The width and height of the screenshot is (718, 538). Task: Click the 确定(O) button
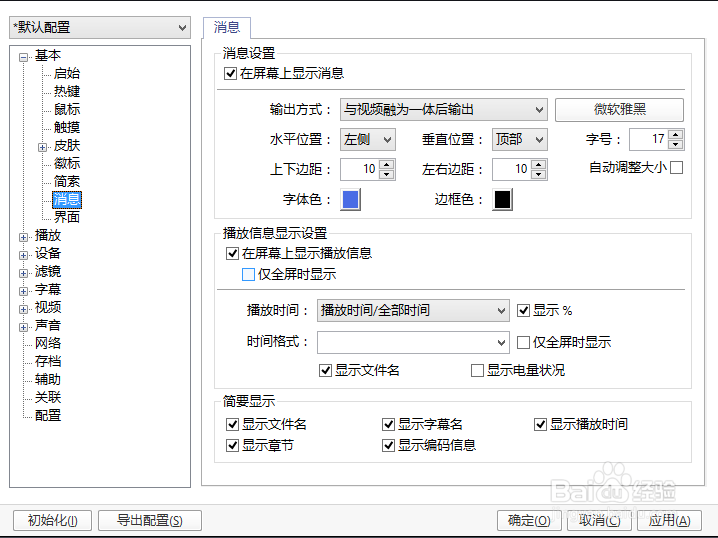point(529,521)
